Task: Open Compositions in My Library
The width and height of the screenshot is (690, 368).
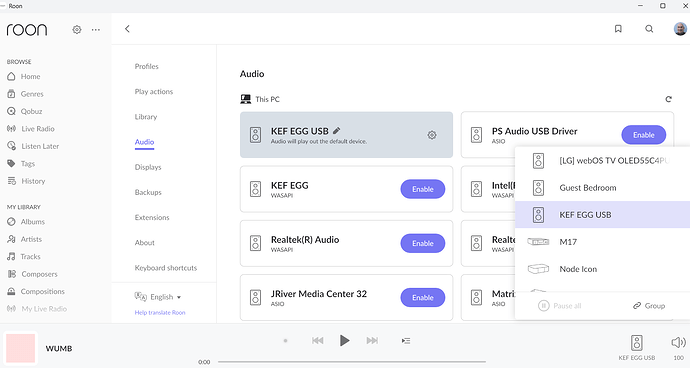Action: [36, 291]
